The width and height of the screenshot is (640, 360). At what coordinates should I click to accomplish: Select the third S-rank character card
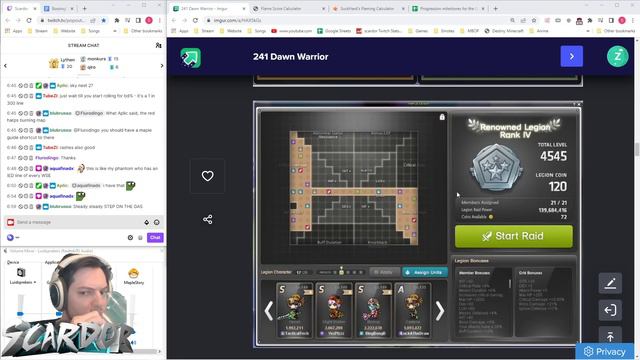[373, 310]
